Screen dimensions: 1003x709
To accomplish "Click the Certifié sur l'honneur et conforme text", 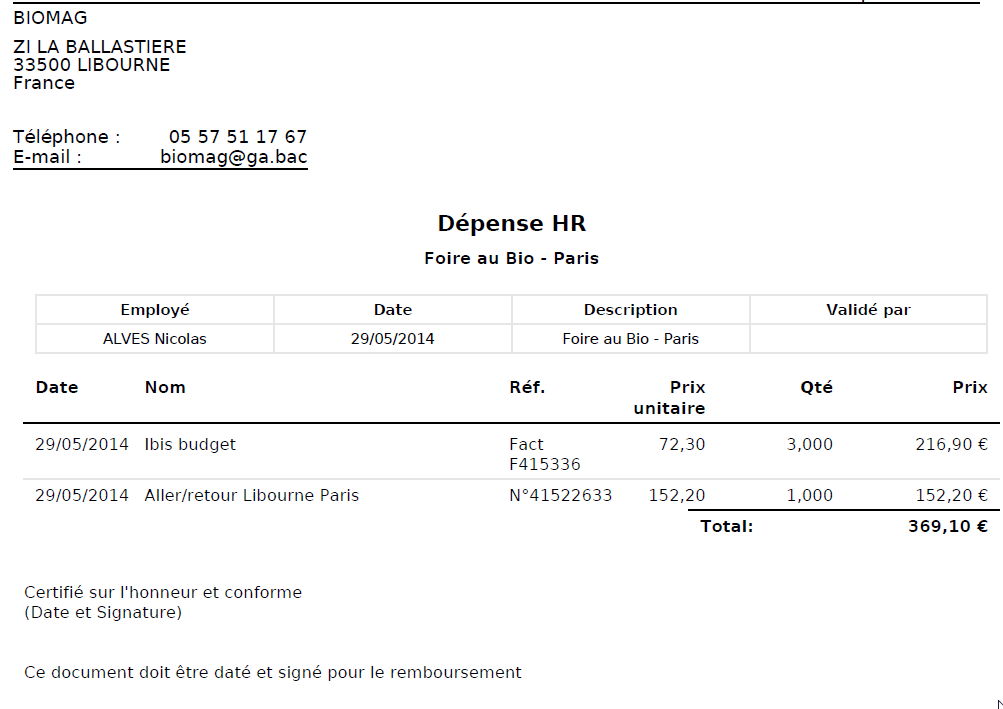I will coord(163,593).
